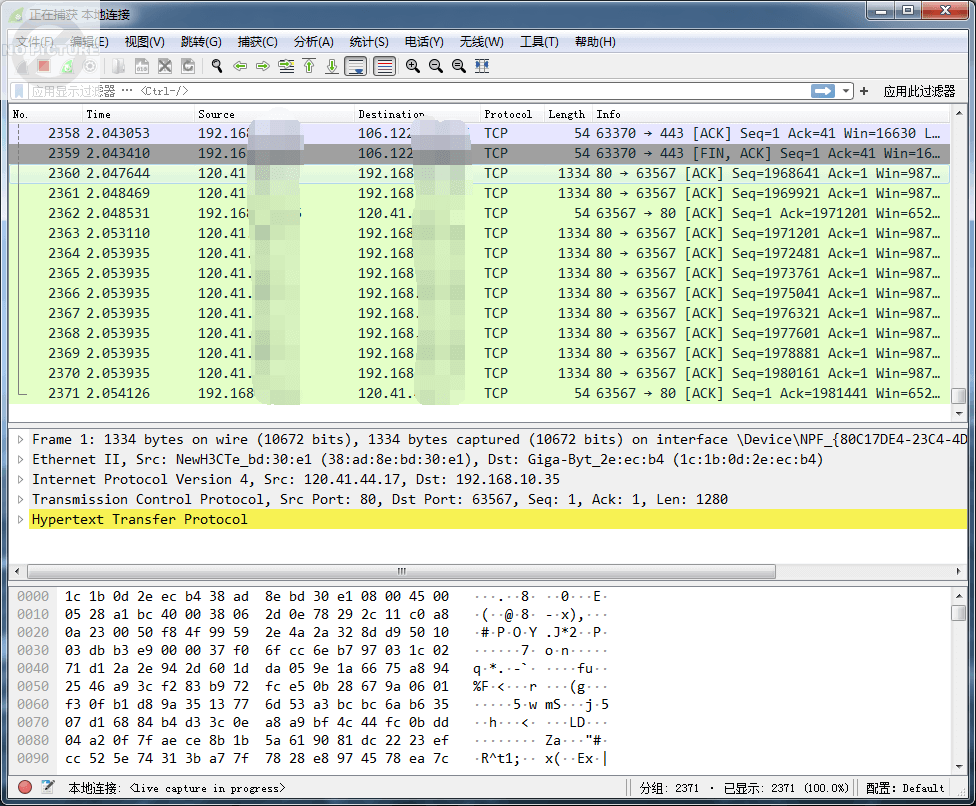Go back to the previous packet
The image size is (976, 806).
pyautogui.click(x=240, y=66)
